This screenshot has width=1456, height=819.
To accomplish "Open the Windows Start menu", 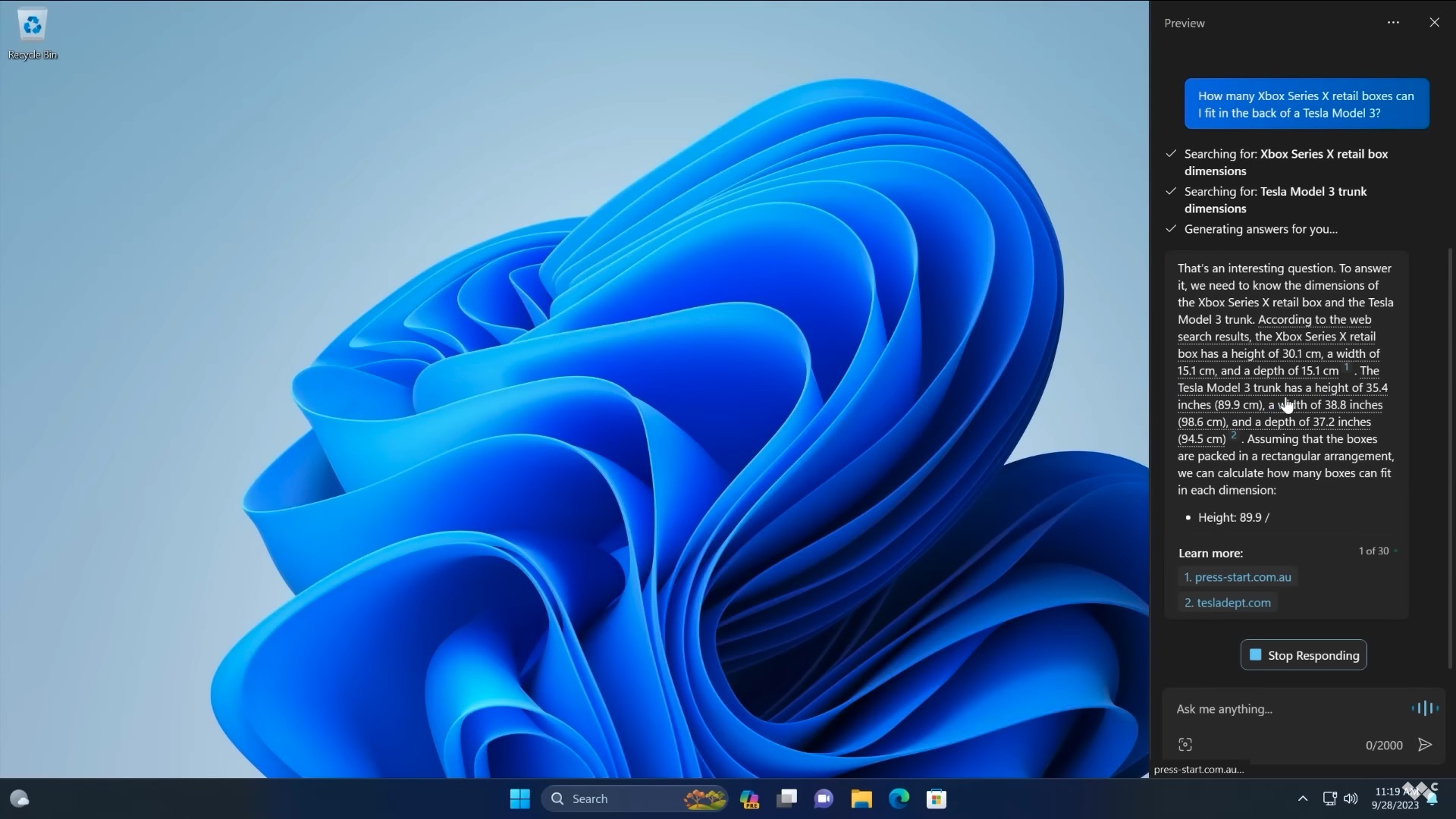I will (520, 799).
